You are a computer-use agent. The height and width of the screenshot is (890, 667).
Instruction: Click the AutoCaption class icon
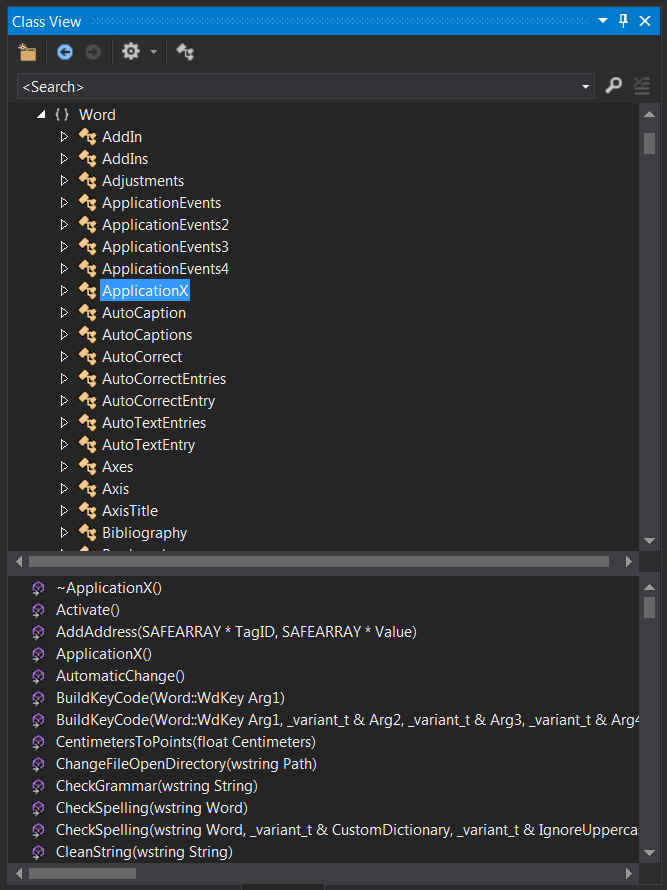coord(87,313)
